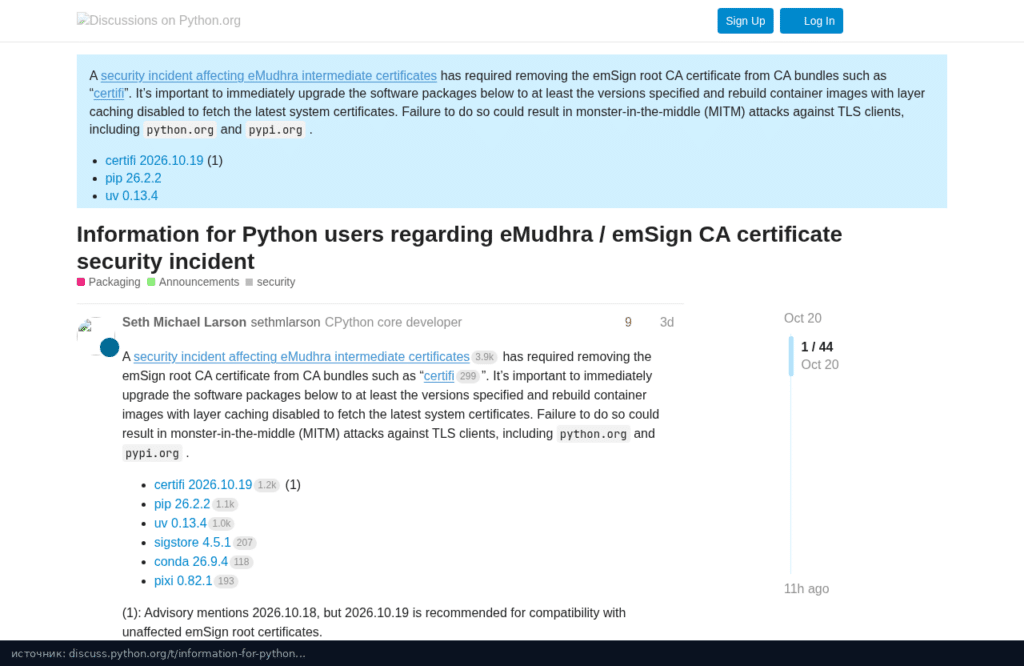The height and width of the screenshot is (666, 1024).
Task: Click the grey security tag square
Action: click(249, 282)
